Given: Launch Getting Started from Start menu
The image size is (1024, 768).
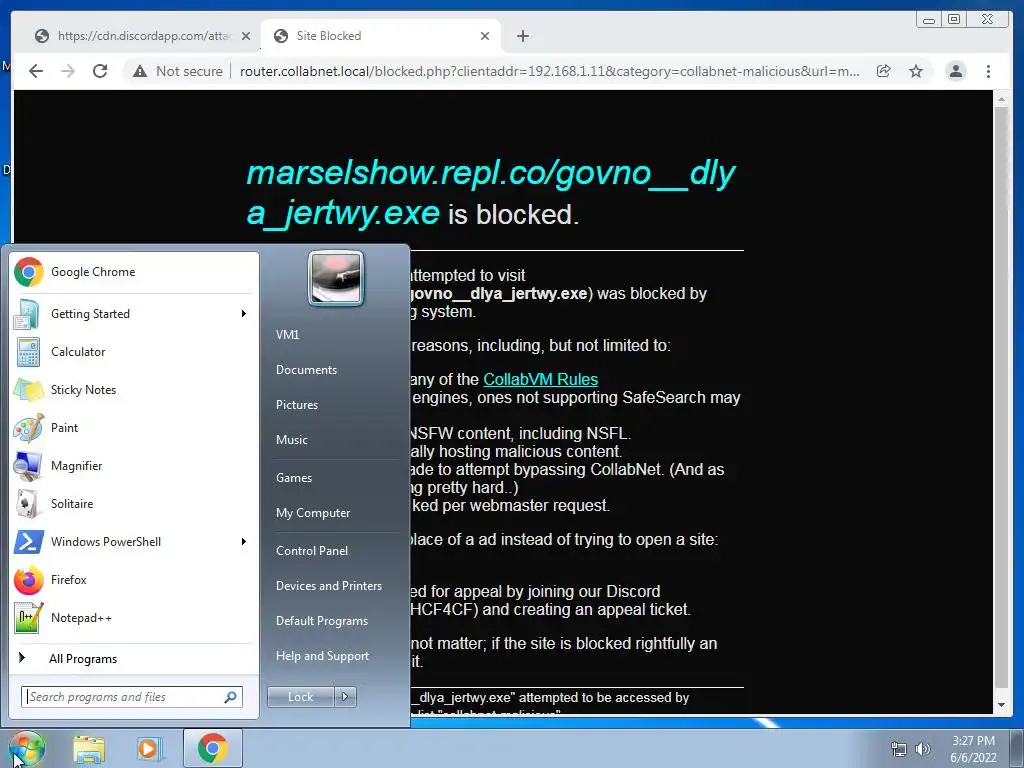Looking at the screenshot, I should (x=135, y=313).
